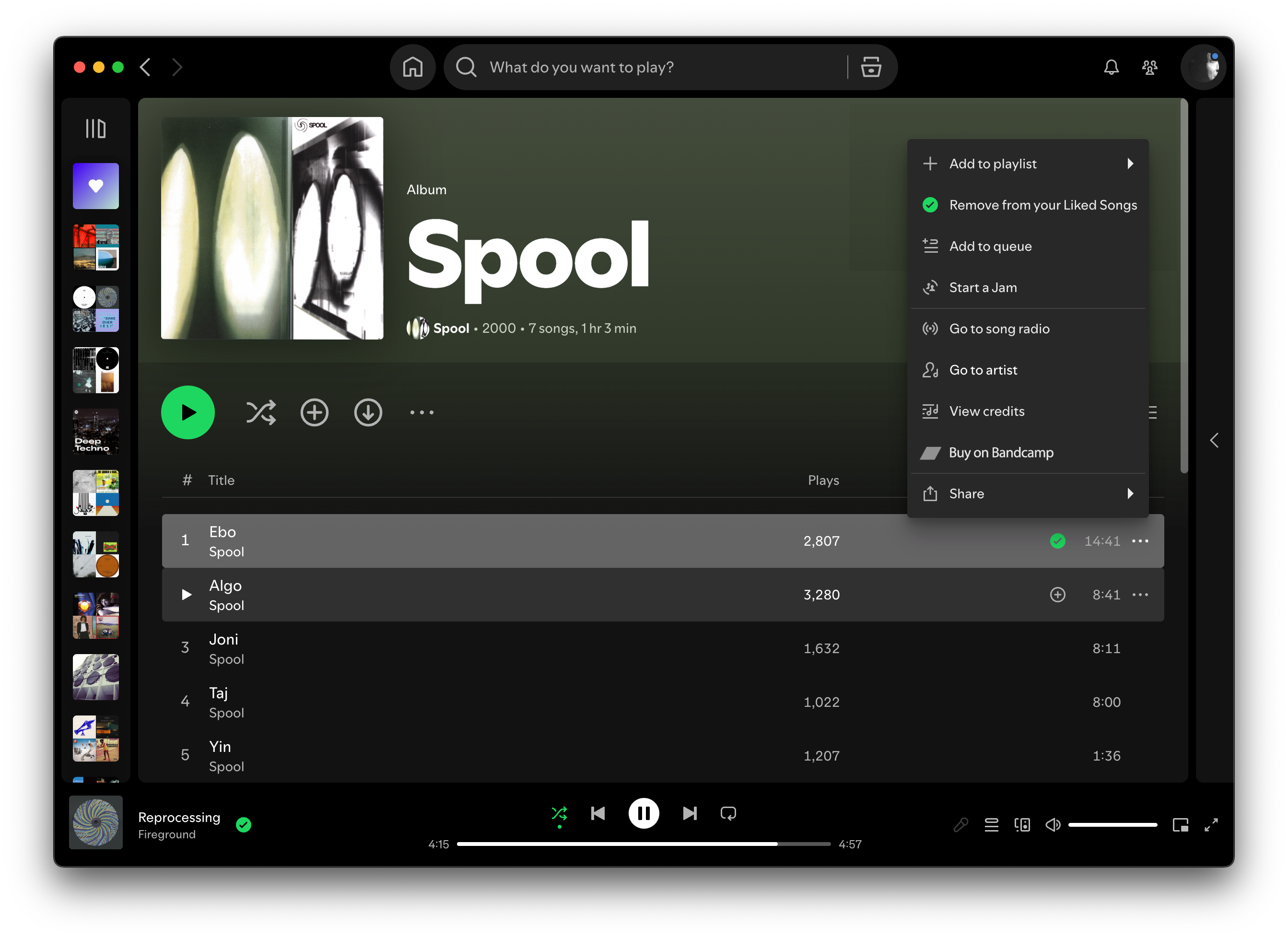Viewport: 1288px width, 938px height.
Task: Open the Your Library sidebar icon
Action: (x=95, y=129)
